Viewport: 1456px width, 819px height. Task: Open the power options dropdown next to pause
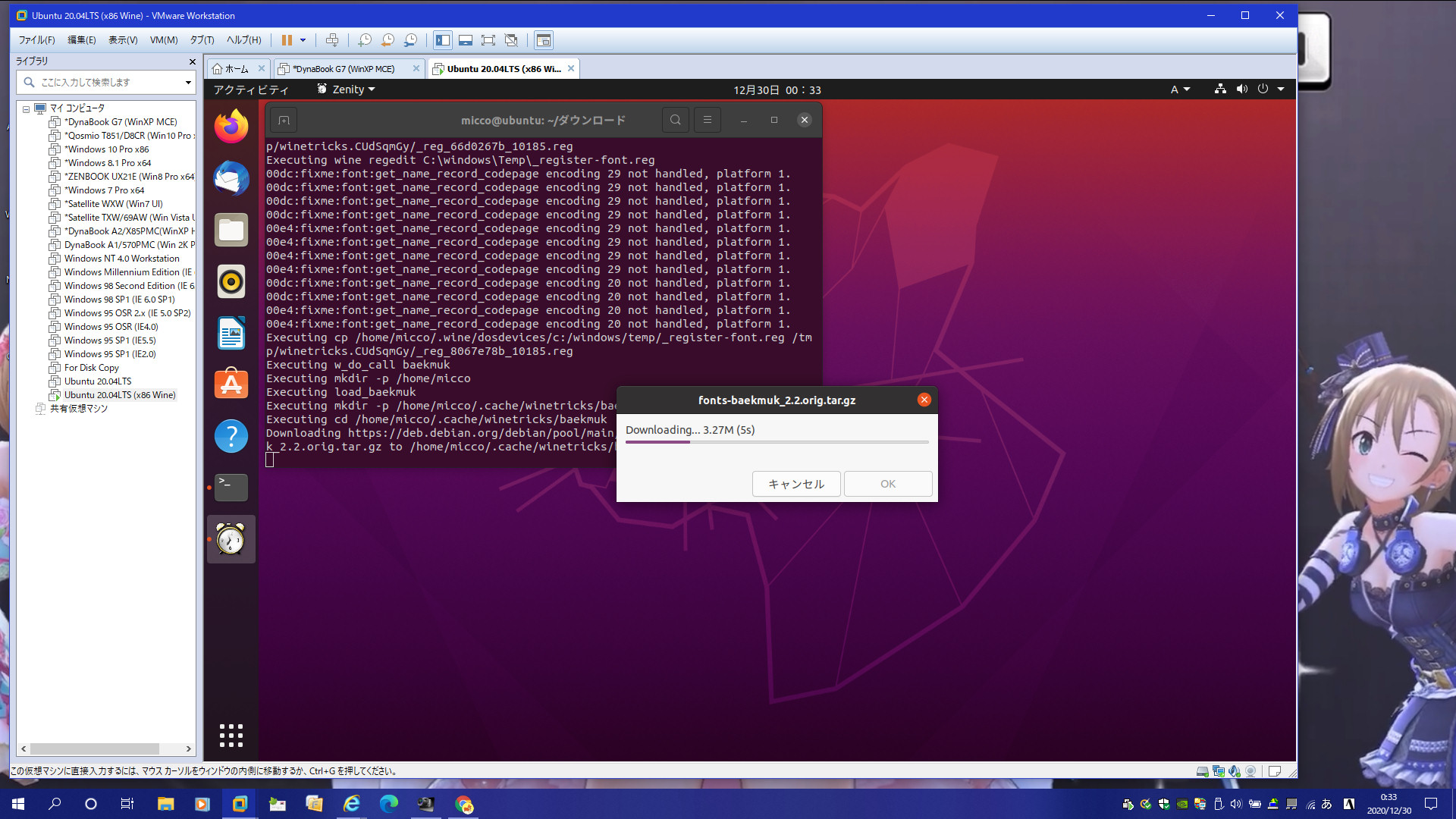[303, 40]
